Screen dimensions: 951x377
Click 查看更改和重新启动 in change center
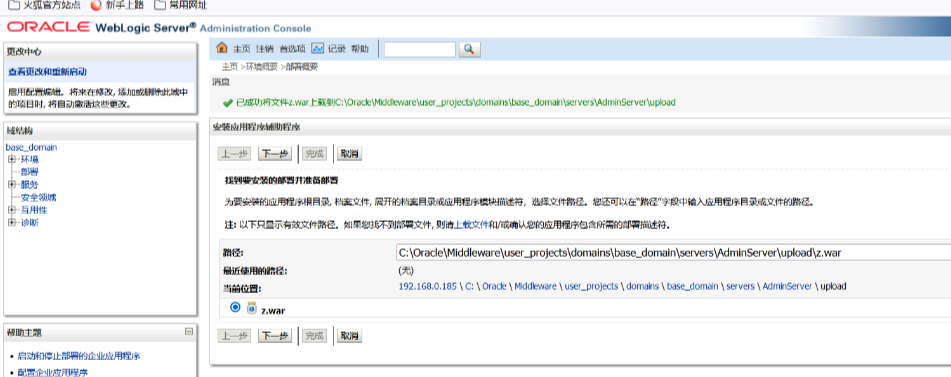[47, 72]
